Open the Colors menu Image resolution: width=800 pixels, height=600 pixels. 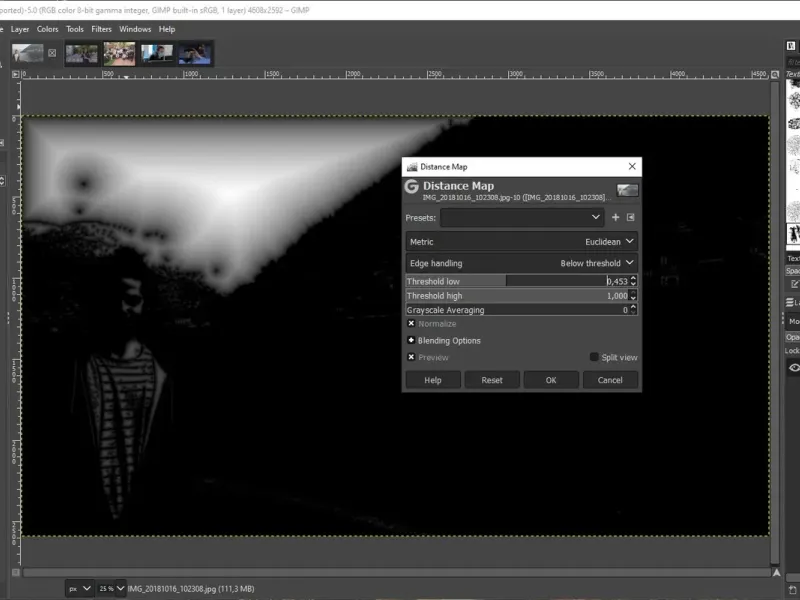coord(48,29)
